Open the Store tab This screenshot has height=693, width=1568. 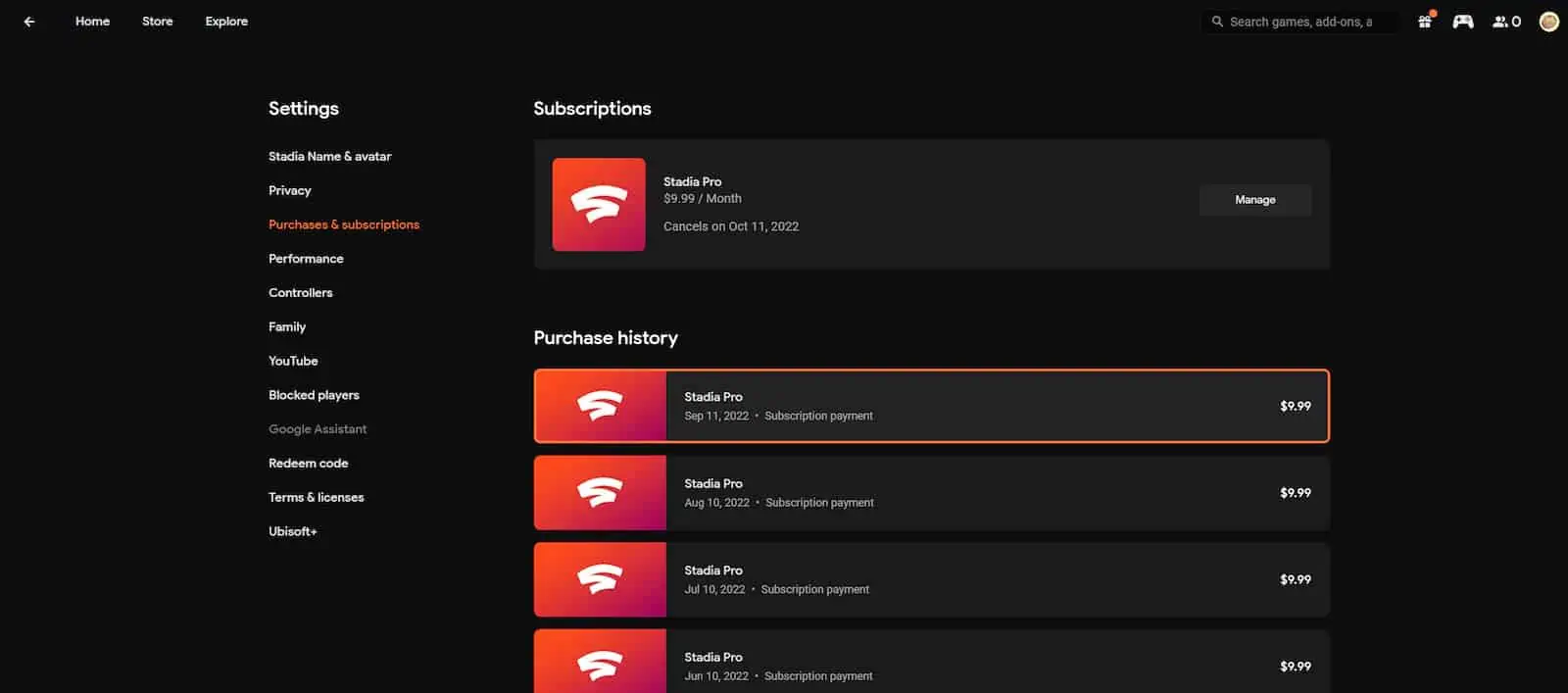[x=158, y=22]
